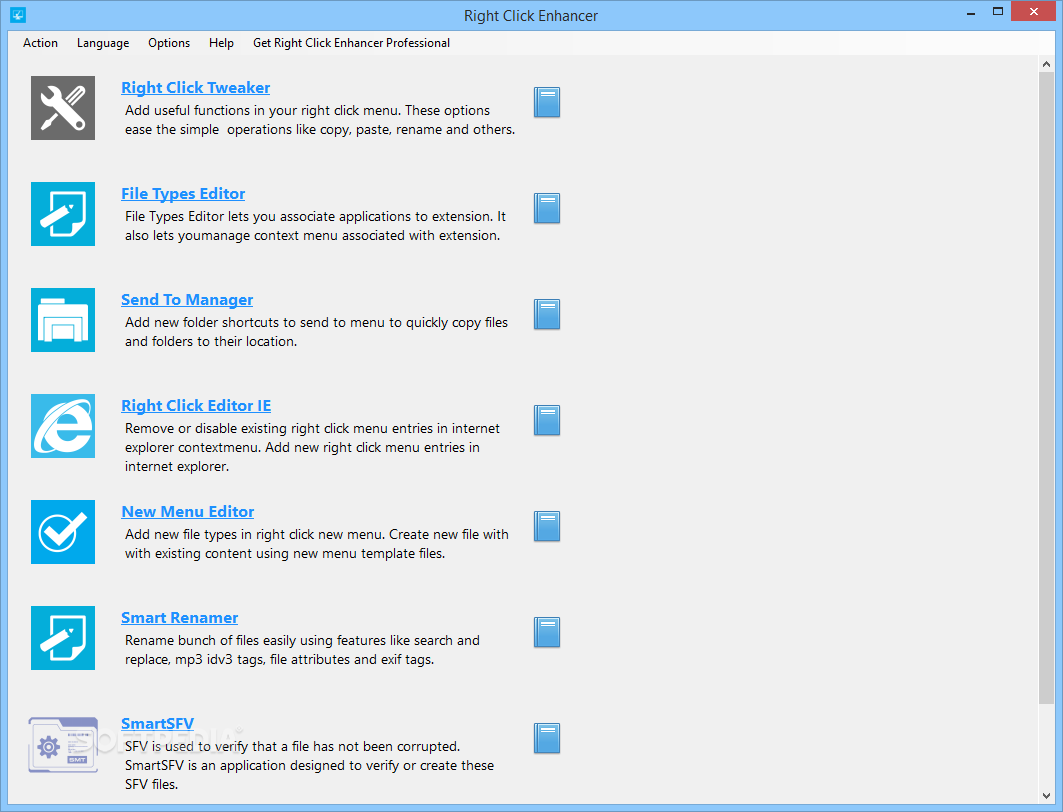This screenshot has width=1063, height=812.
Task: Launch the File Types Editor link
Action: (x=183, y=194)
